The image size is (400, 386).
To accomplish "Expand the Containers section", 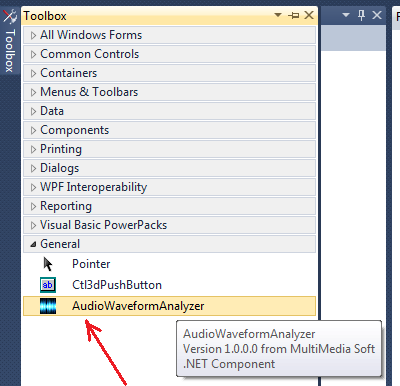I will 169,73.
